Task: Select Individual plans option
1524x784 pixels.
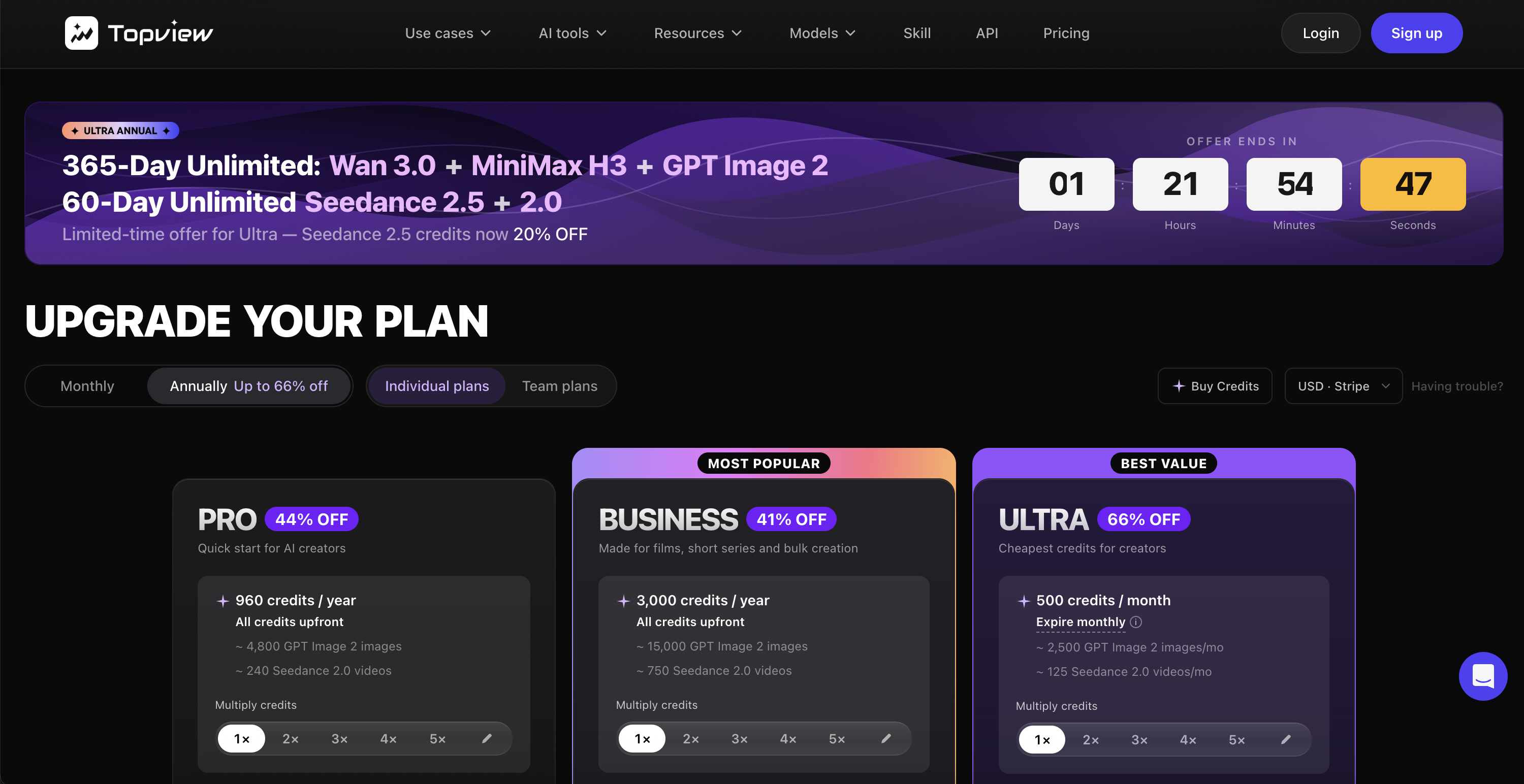Action: pos(436,386)
